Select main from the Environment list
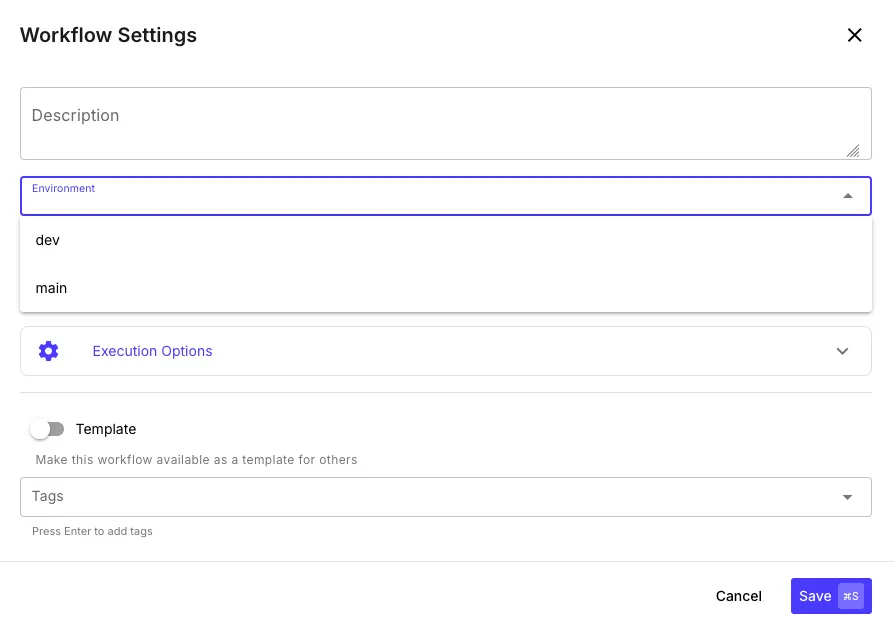The height and width of the screenshot is (621, 894). coord(51,288)
